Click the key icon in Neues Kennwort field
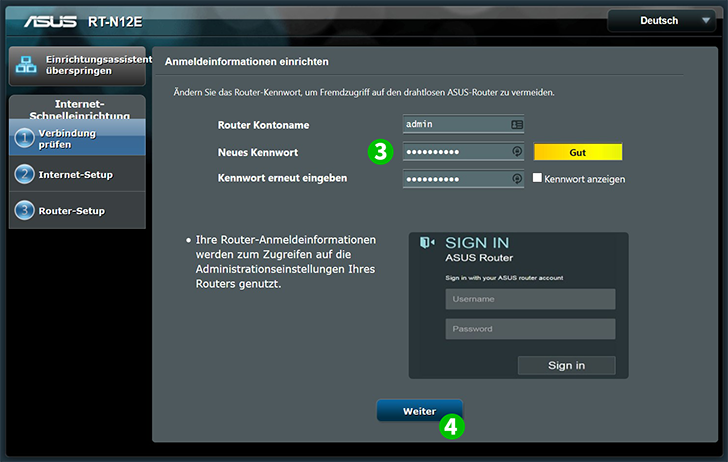Screen dimensions: 728x462 [517, 151]
